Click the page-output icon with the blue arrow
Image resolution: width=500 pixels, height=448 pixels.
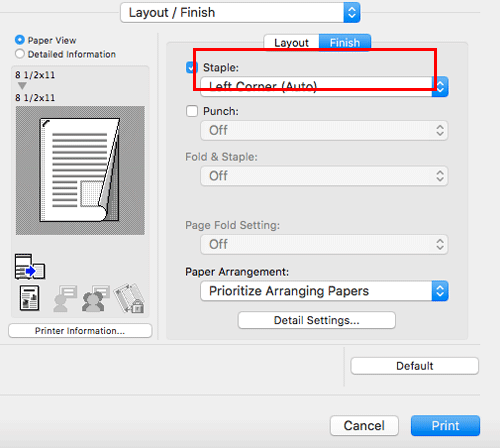point(30,267)
